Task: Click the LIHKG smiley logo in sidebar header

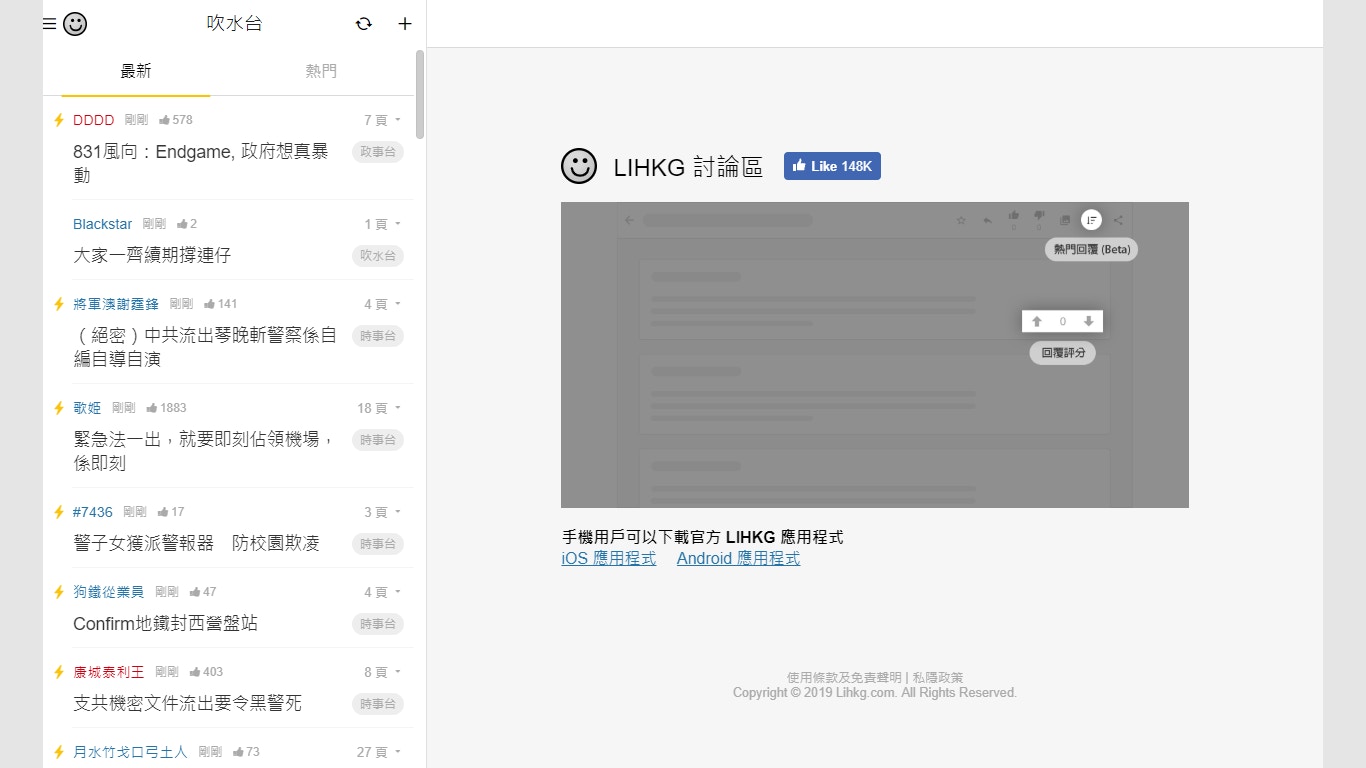Action: coord(75,24)
